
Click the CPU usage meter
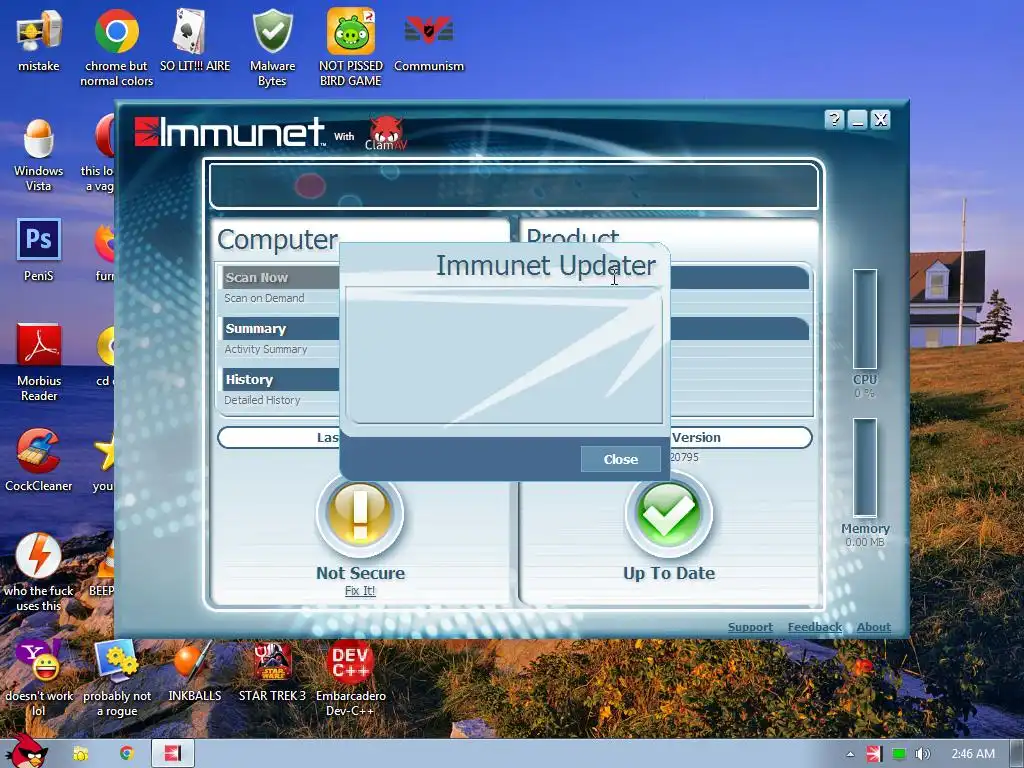[865, 319]
